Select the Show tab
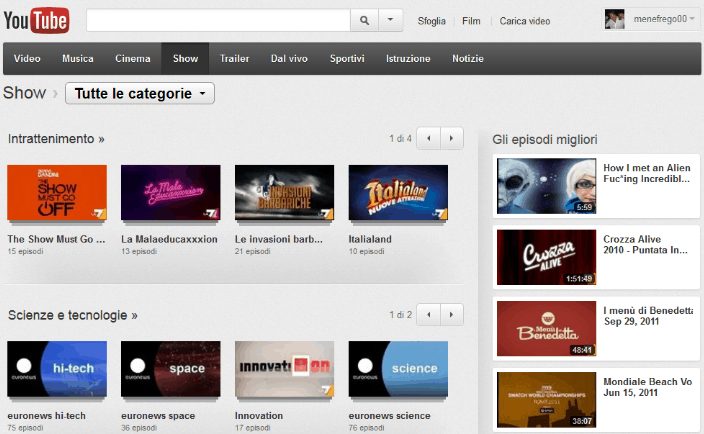The height and width of the screenshot is (434, 704). (185, 59)
